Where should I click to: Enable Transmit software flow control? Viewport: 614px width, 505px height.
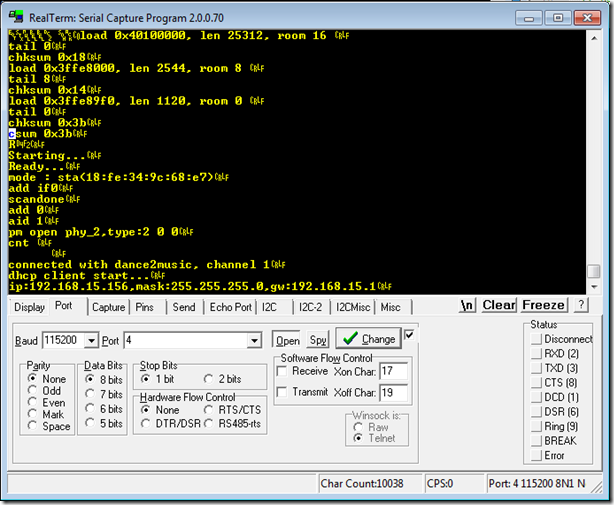(x=282, y=392)
